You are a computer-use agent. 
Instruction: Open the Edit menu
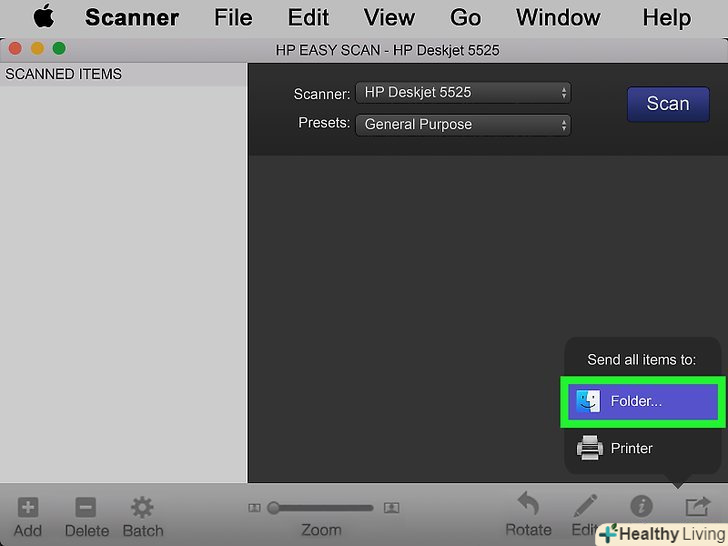click(x=308, y=18)
